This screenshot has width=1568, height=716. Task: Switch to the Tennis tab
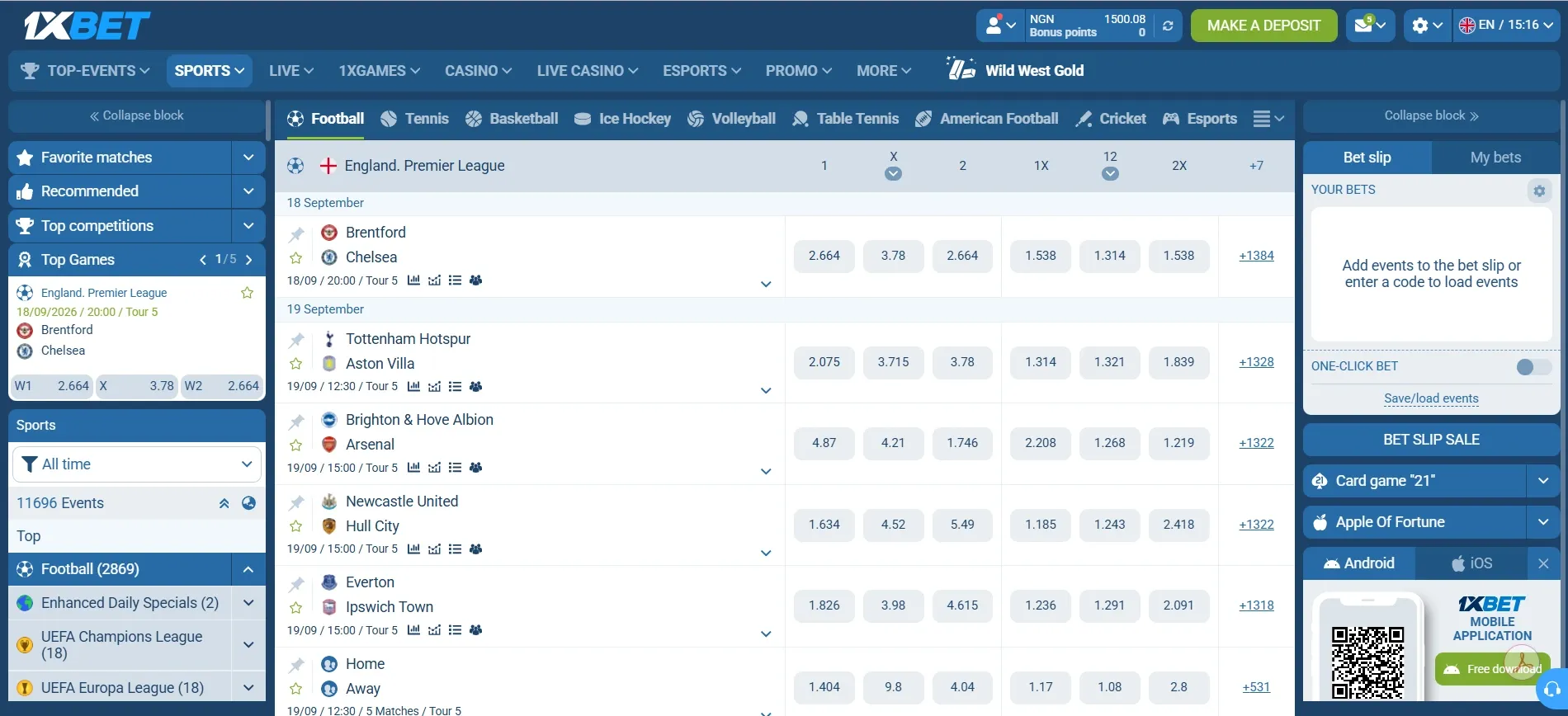[x=415, y=119]
